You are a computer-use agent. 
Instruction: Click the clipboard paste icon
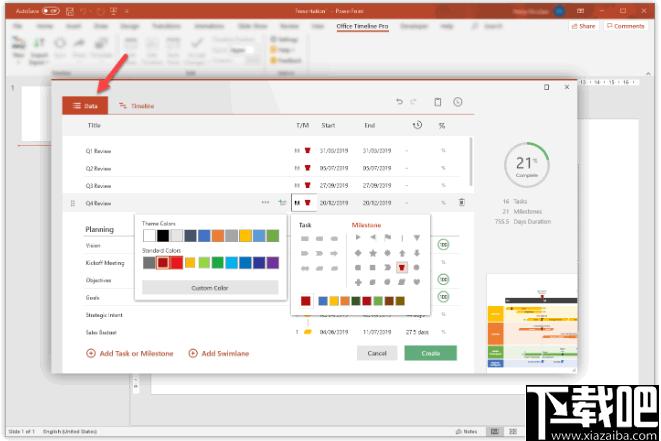[438, 102]
